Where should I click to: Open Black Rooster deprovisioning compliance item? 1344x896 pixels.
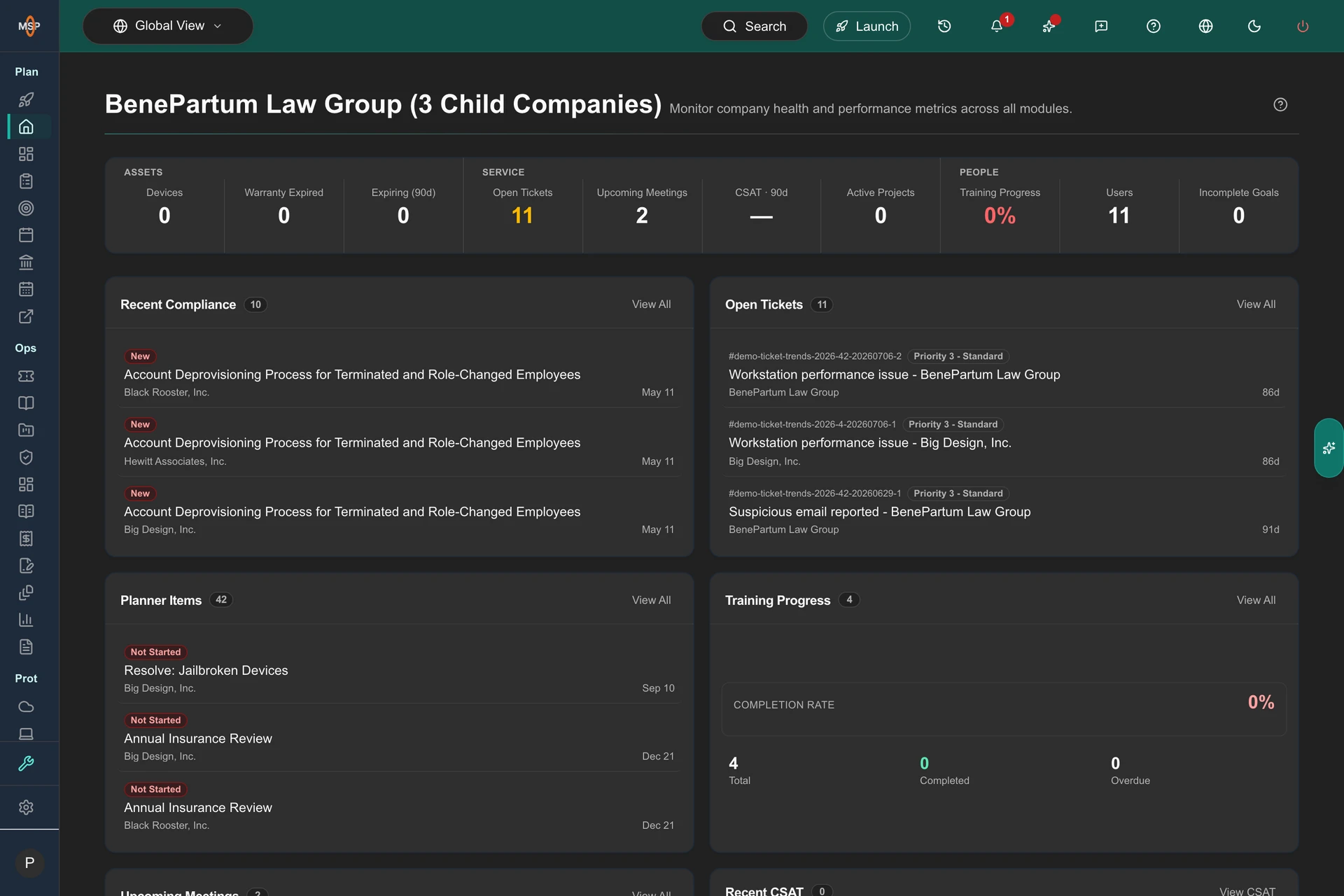pyautogui.click(x=399, y=374)
